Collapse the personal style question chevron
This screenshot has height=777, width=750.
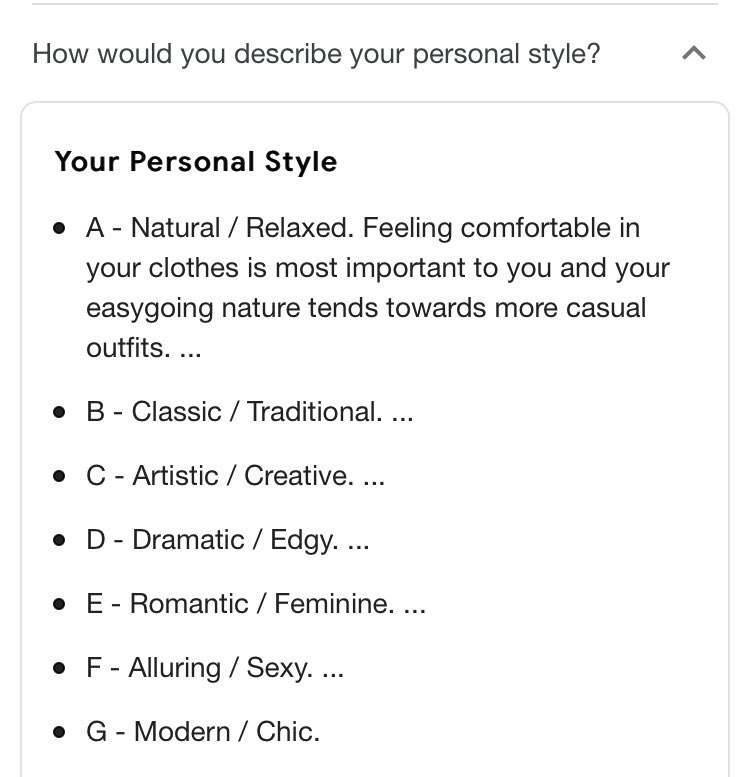pos(693,54)
